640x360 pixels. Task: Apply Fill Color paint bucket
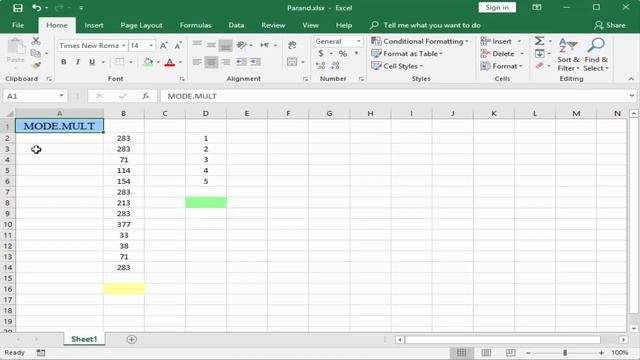tap(148, 62)
